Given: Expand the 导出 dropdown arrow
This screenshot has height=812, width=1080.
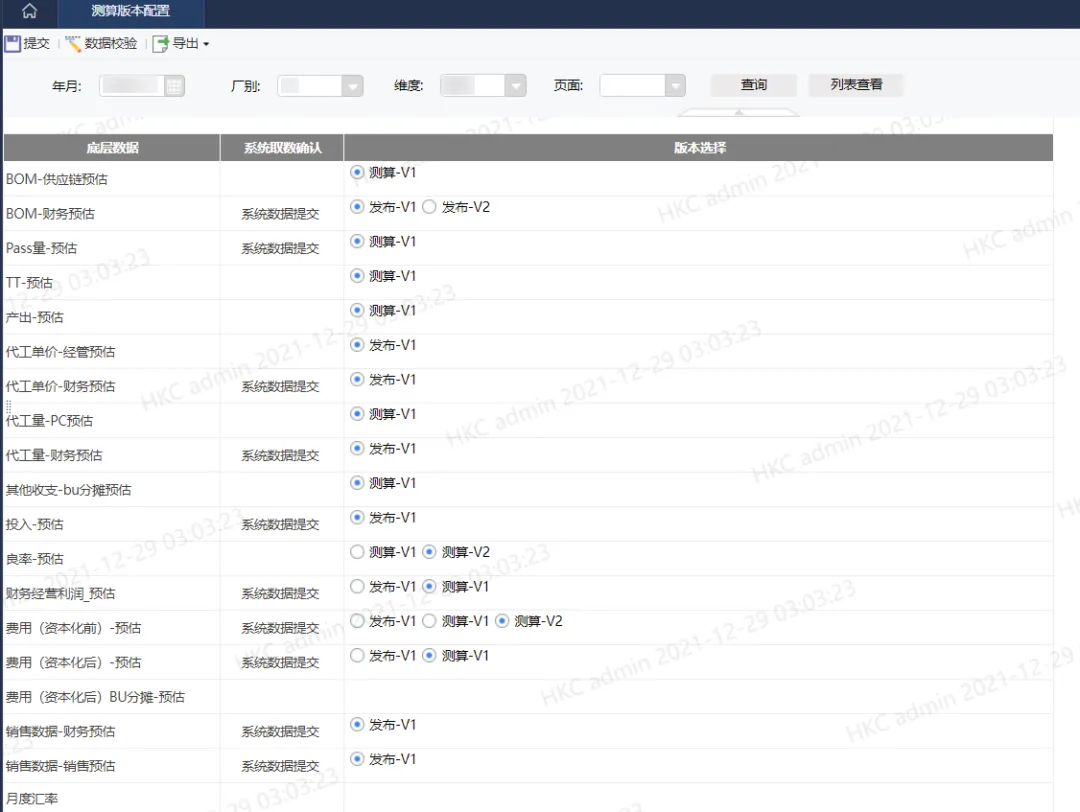Looking at the screenshot, I should click(206, 44).
